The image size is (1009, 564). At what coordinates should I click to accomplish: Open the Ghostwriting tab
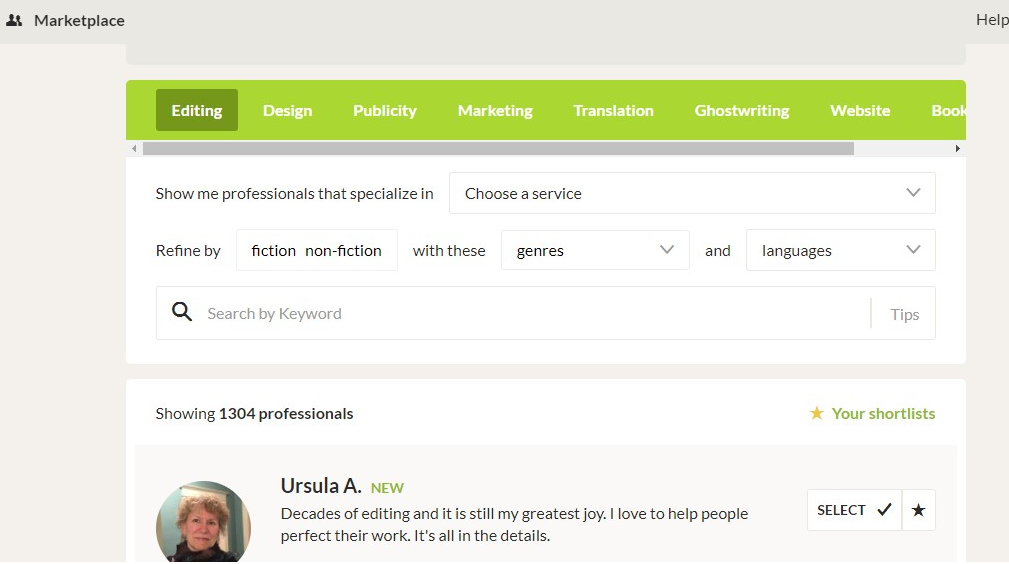click(x=742, y=111)
